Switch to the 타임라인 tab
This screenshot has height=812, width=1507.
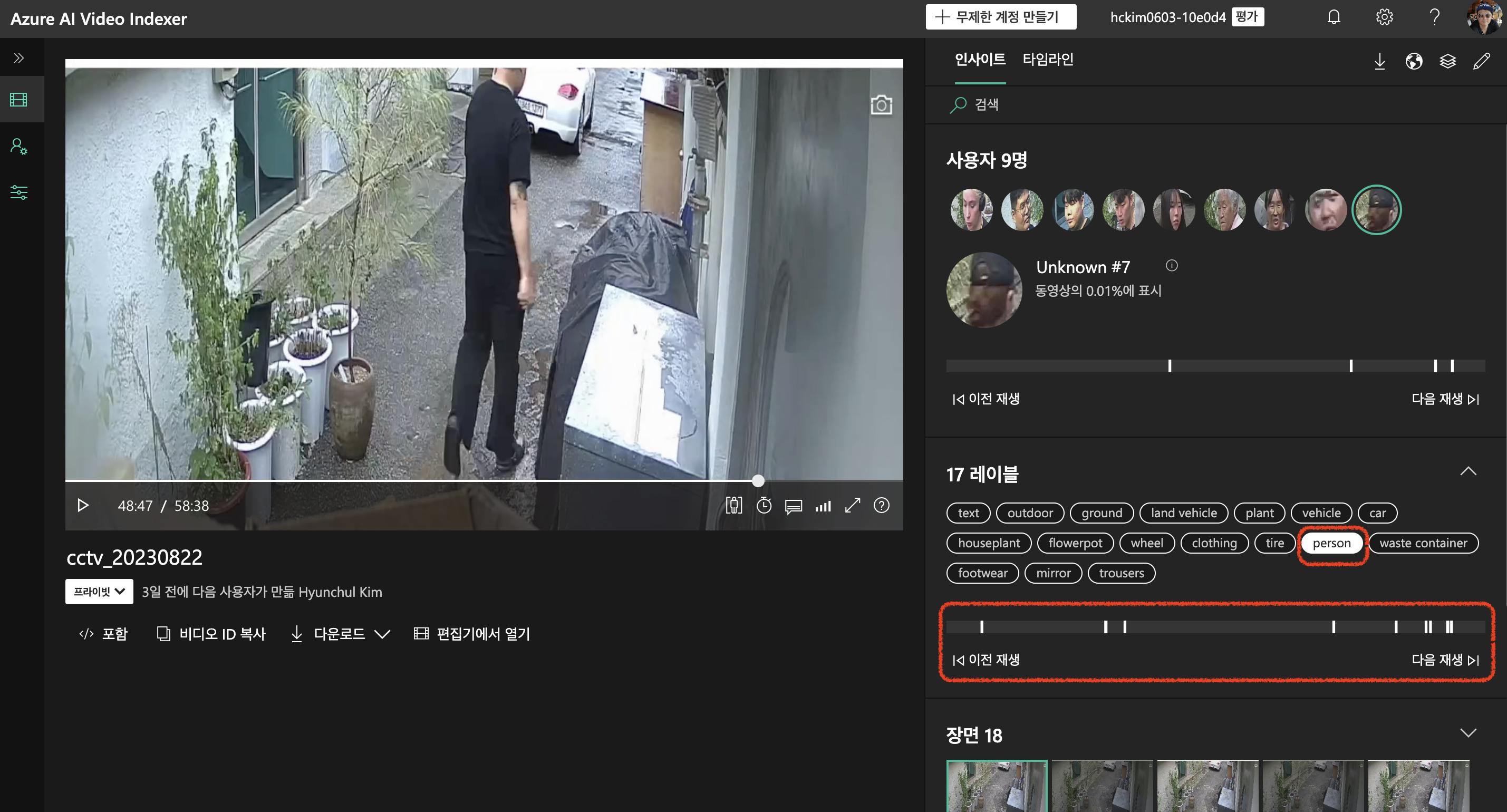(1047, 59)
